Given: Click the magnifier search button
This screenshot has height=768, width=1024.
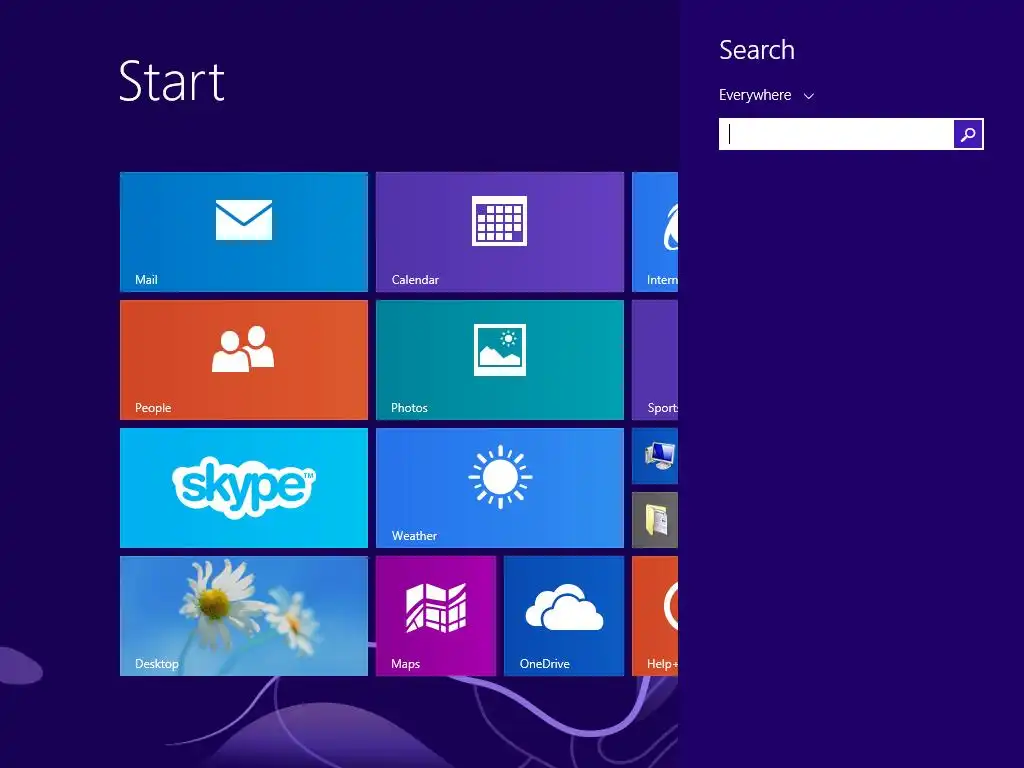Looking at the screenshot, I should pos(968,134).
